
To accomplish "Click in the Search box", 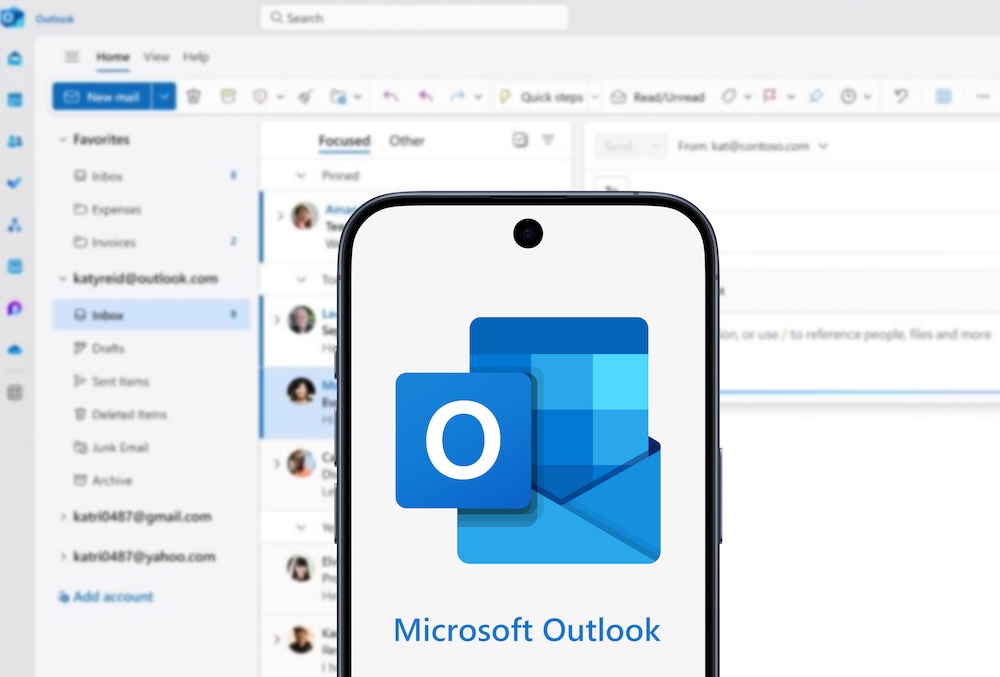I will [415, 17].
